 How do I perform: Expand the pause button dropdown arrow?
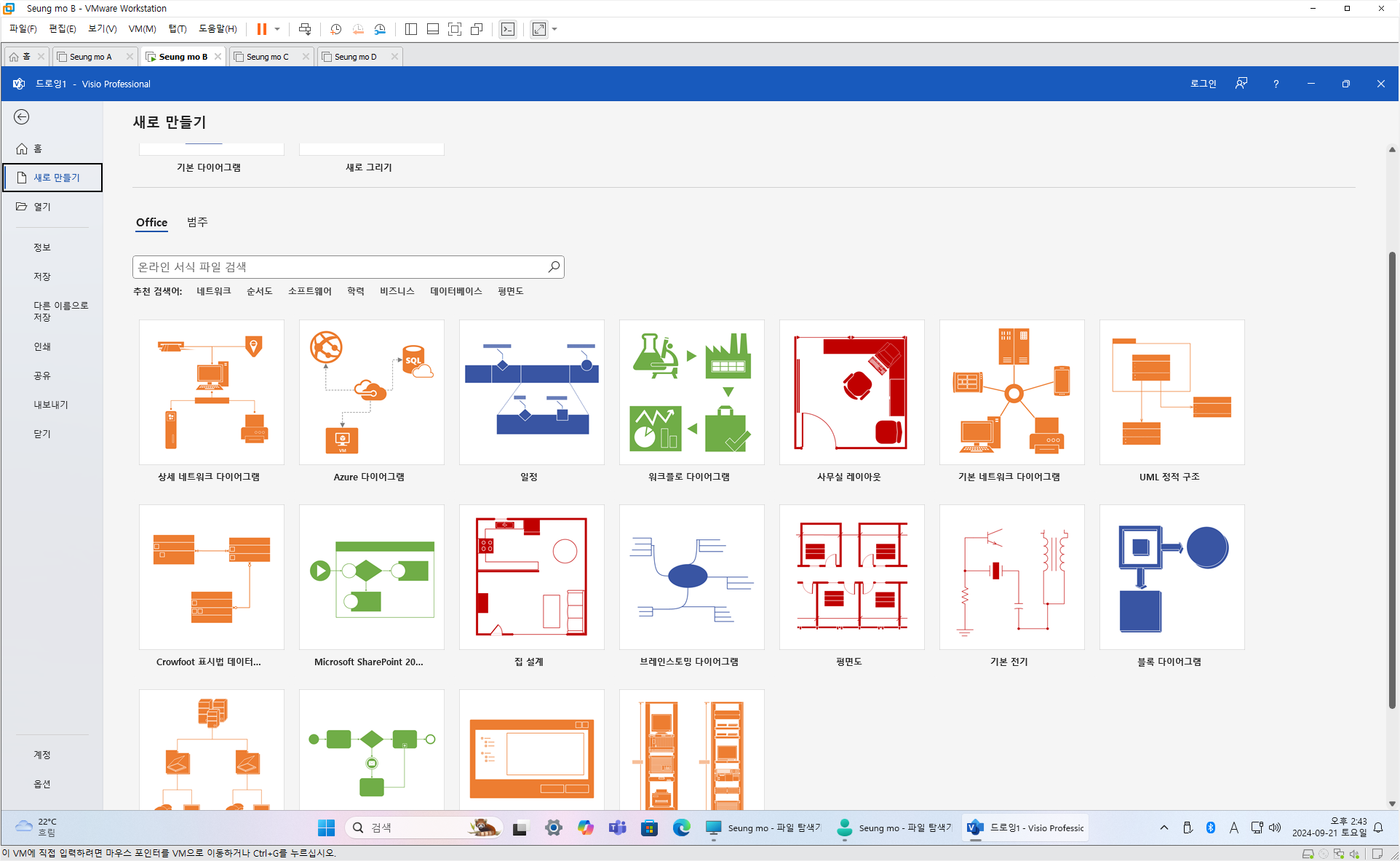click(277, 29)
